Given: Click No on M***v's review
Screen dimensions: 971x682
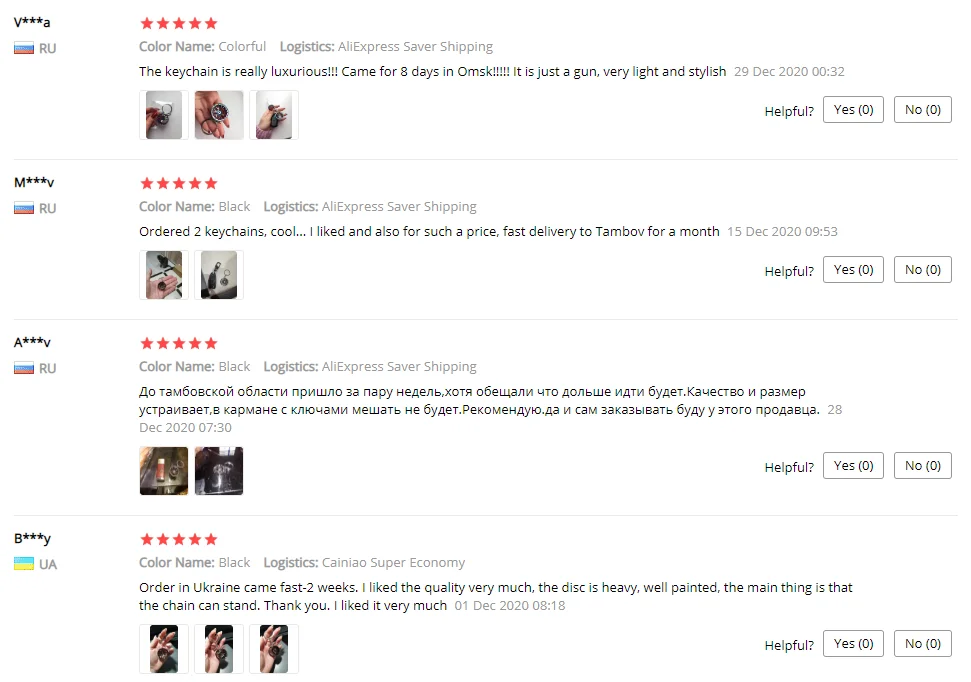Looking at the screenshot, I should coord(922,269).
